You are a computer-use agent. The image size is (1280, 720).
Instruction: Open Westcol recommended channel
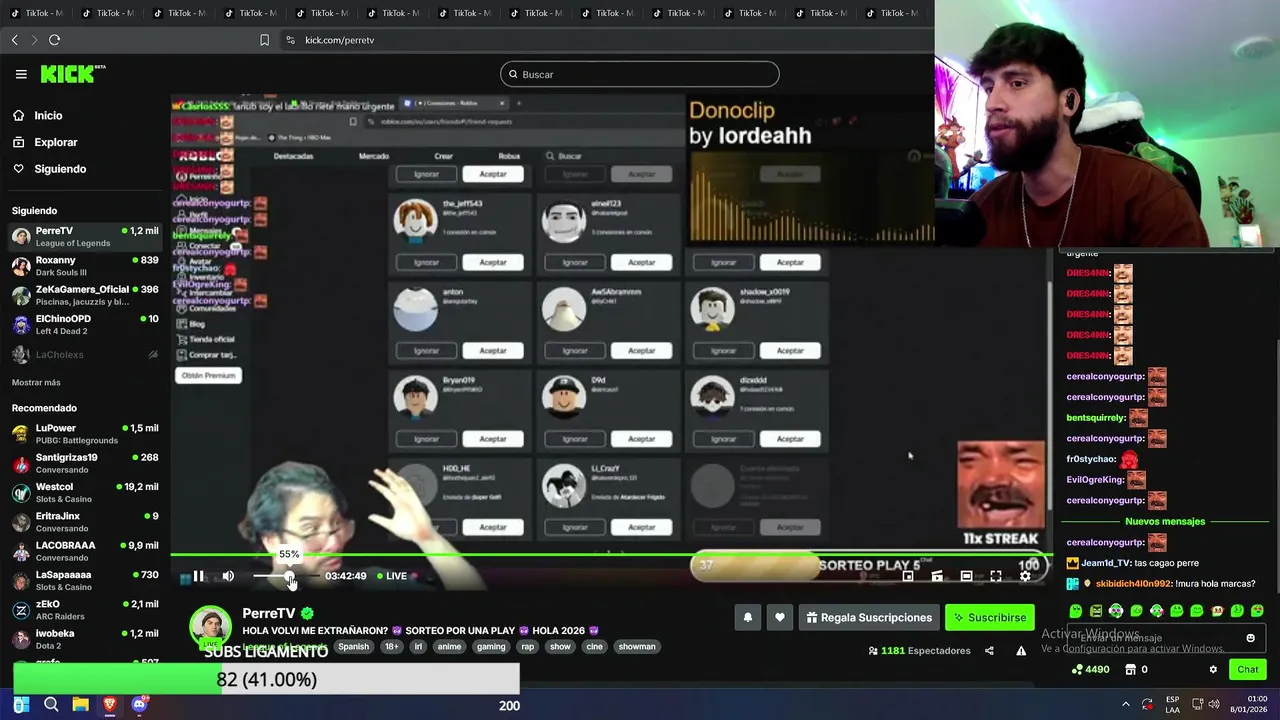point(84,493)
